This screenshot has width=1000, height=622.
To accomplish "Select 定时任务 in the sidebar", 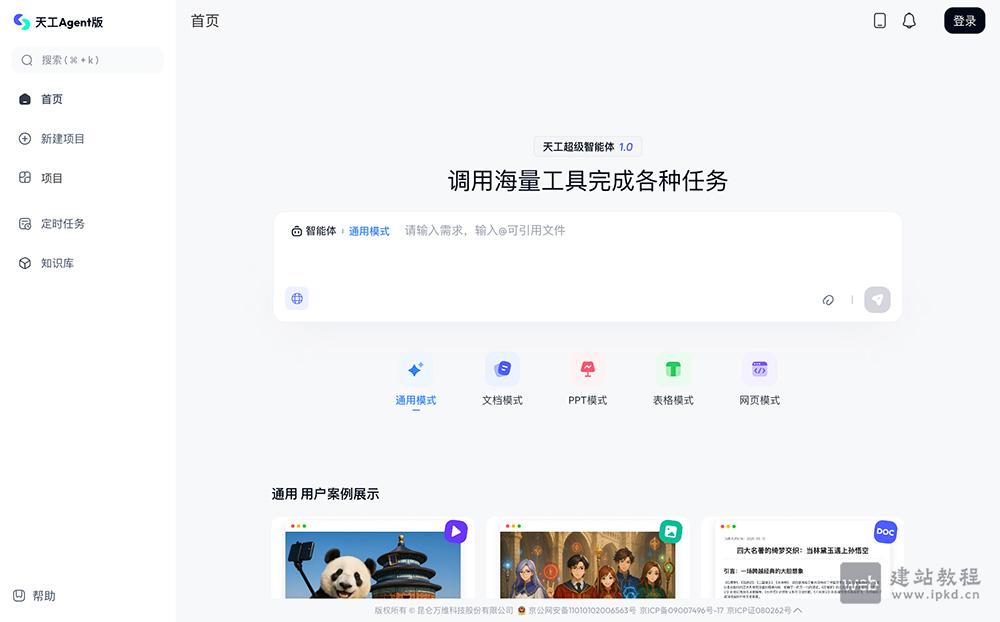I will [x=60, y=223].
